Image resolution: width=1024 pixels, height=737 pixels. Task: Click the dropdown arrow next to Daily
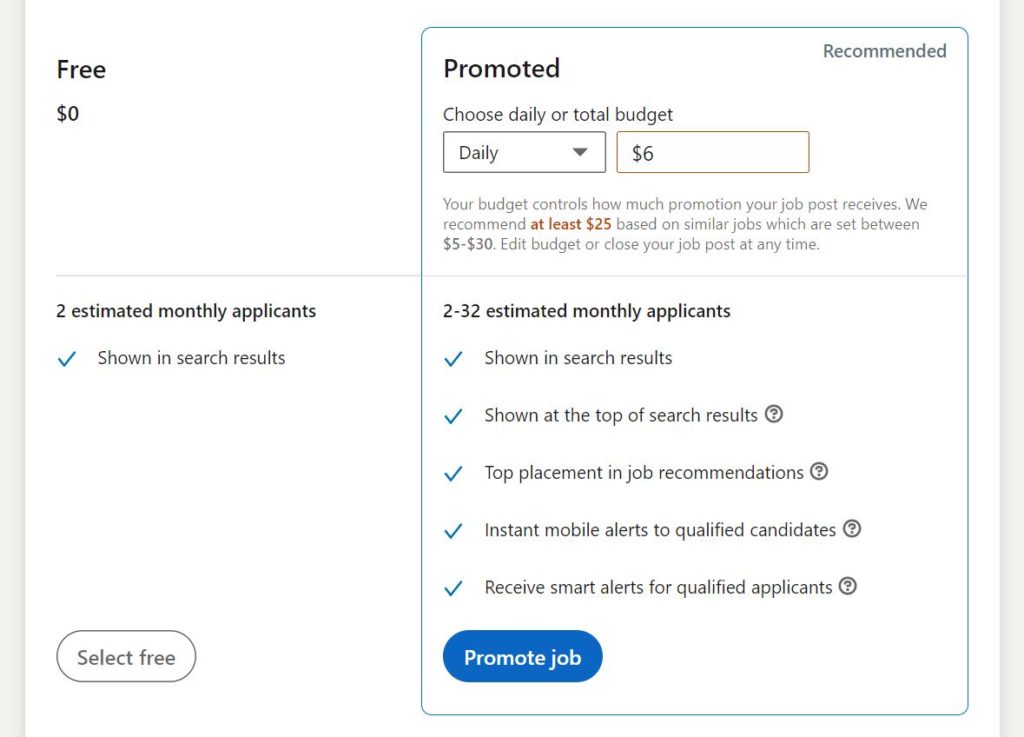tap(579, 152)
